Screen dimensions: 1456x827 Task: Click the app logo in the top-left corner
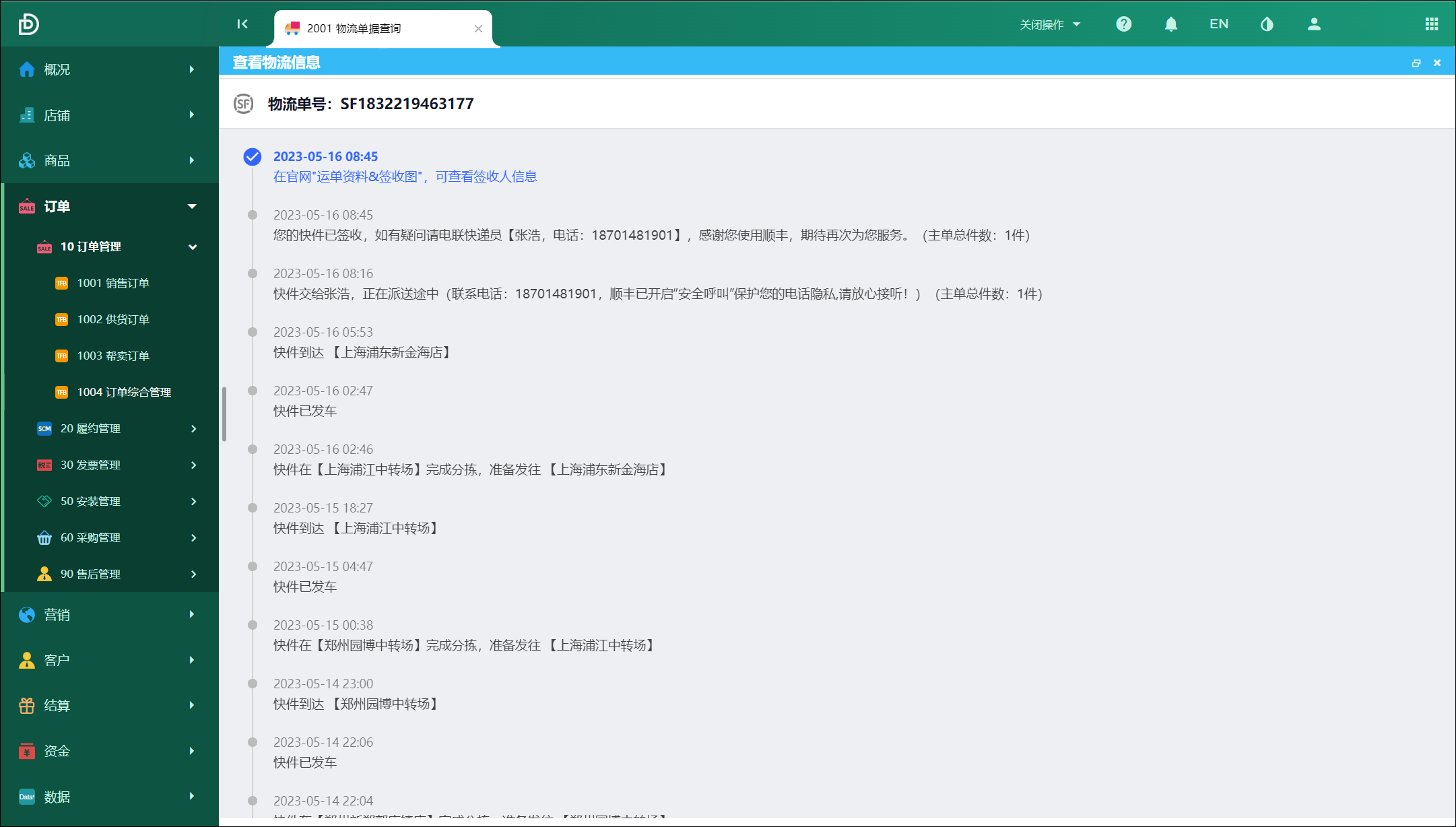point(28,24)
